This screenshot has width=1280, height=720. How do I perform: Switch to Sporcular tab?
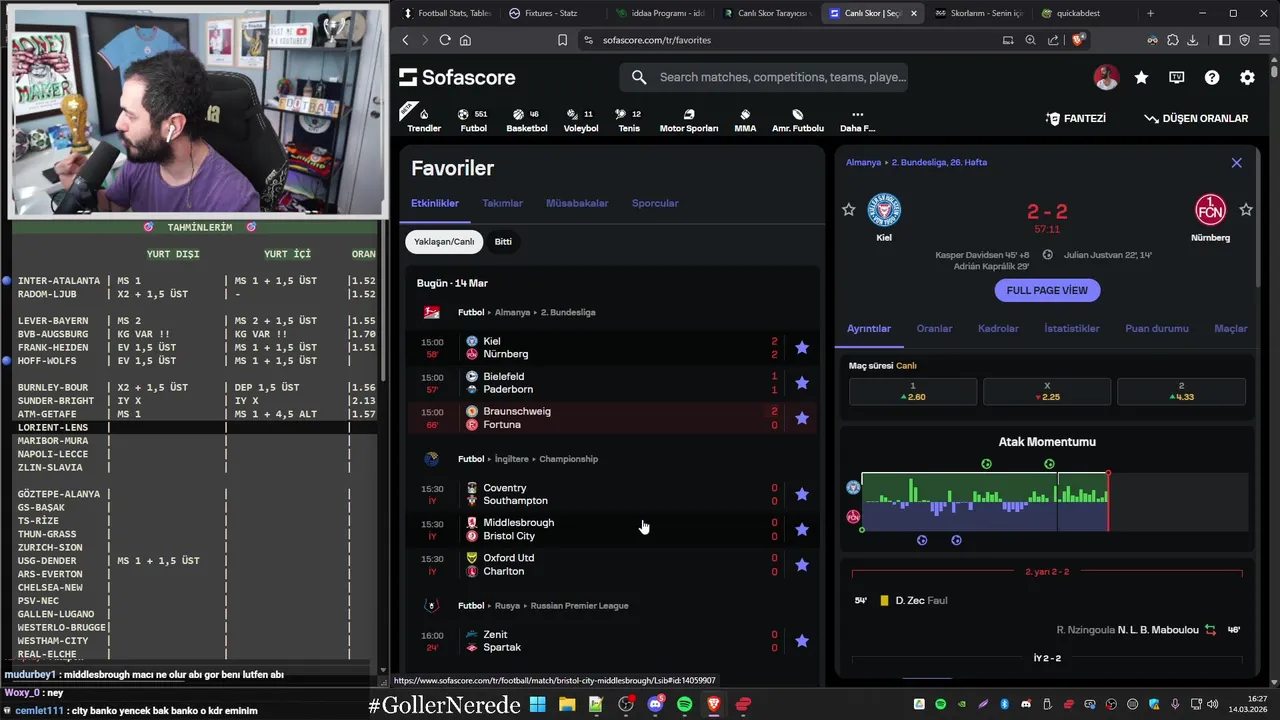655,203
